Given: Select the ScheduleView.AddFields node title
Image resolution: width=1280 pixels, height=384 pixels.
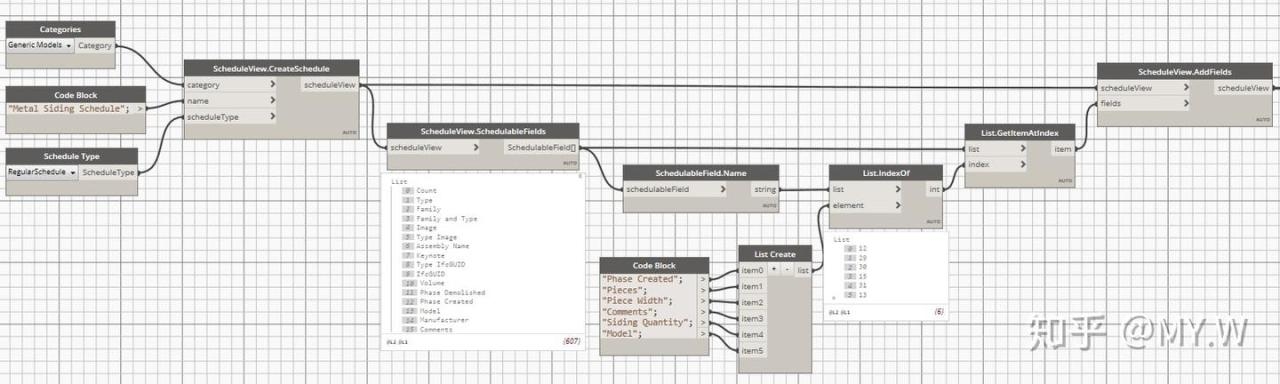Looking at the screenshot, I should [x=1184, y=71].
